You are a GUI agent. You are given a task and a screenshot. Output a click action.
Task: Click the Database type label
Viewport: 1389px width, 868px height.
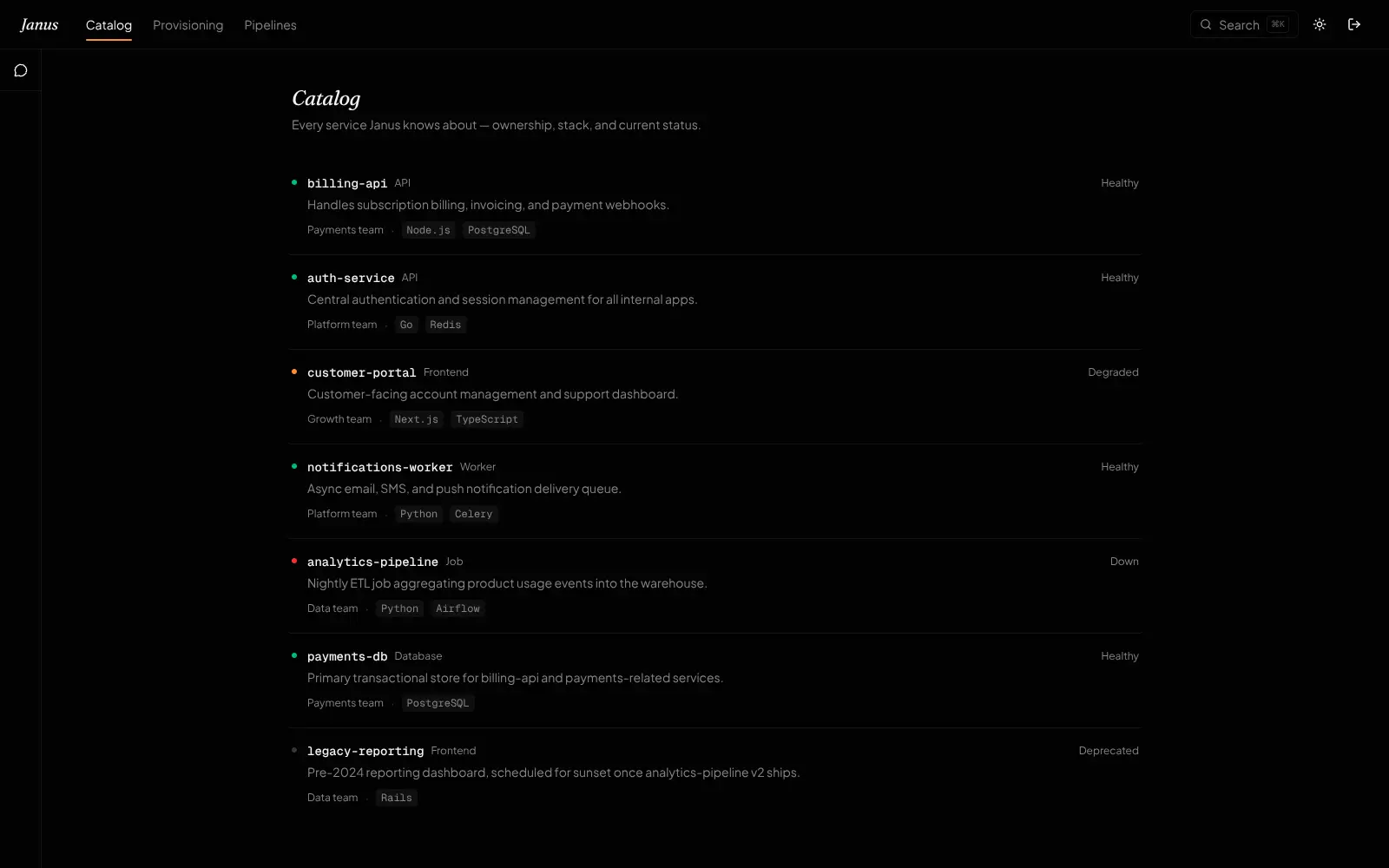pyautogui.click(x=418, y=656)
